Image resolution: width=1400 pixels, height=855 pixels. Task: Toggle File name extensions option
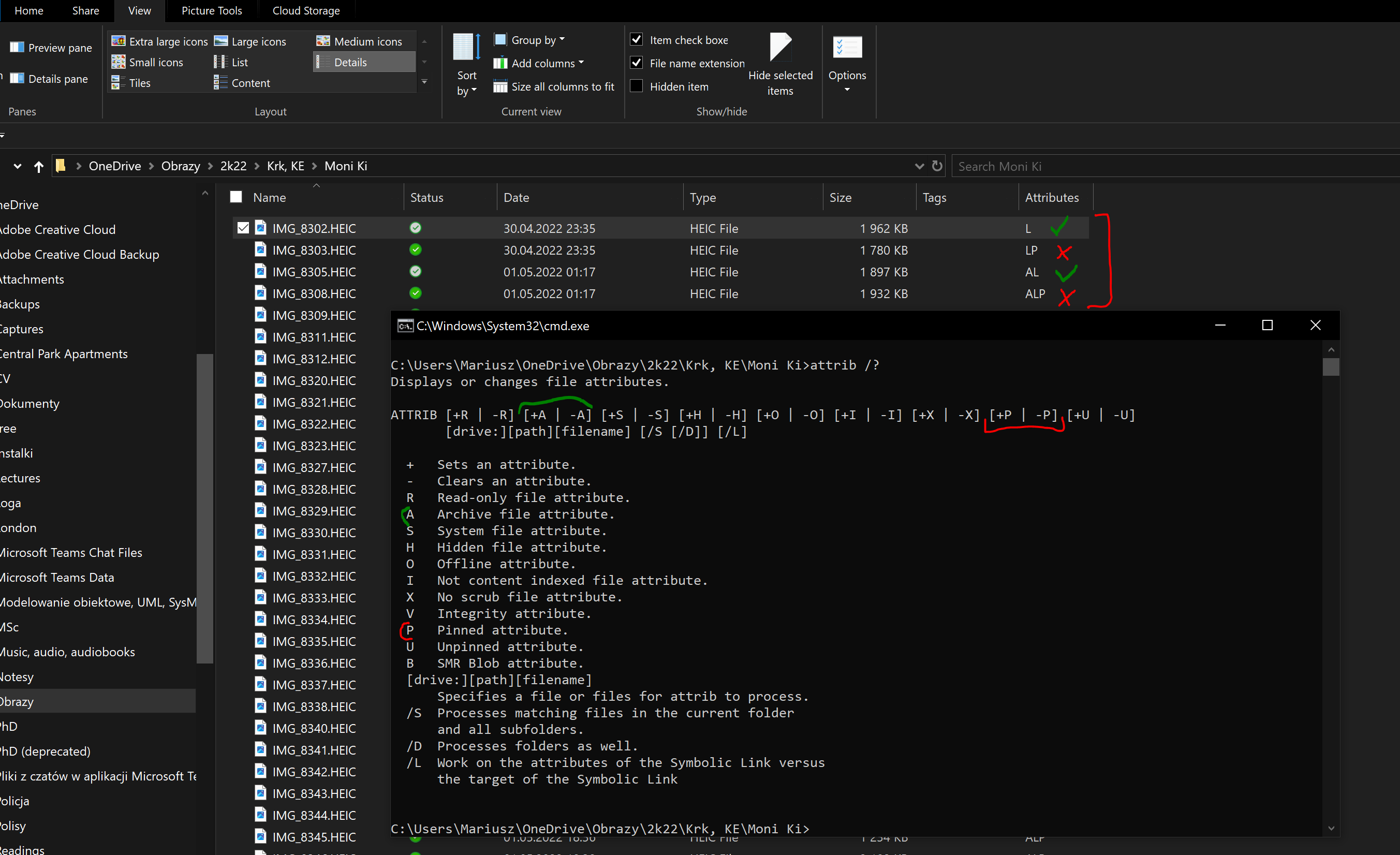pyautogui.click(x=637, y=63)
